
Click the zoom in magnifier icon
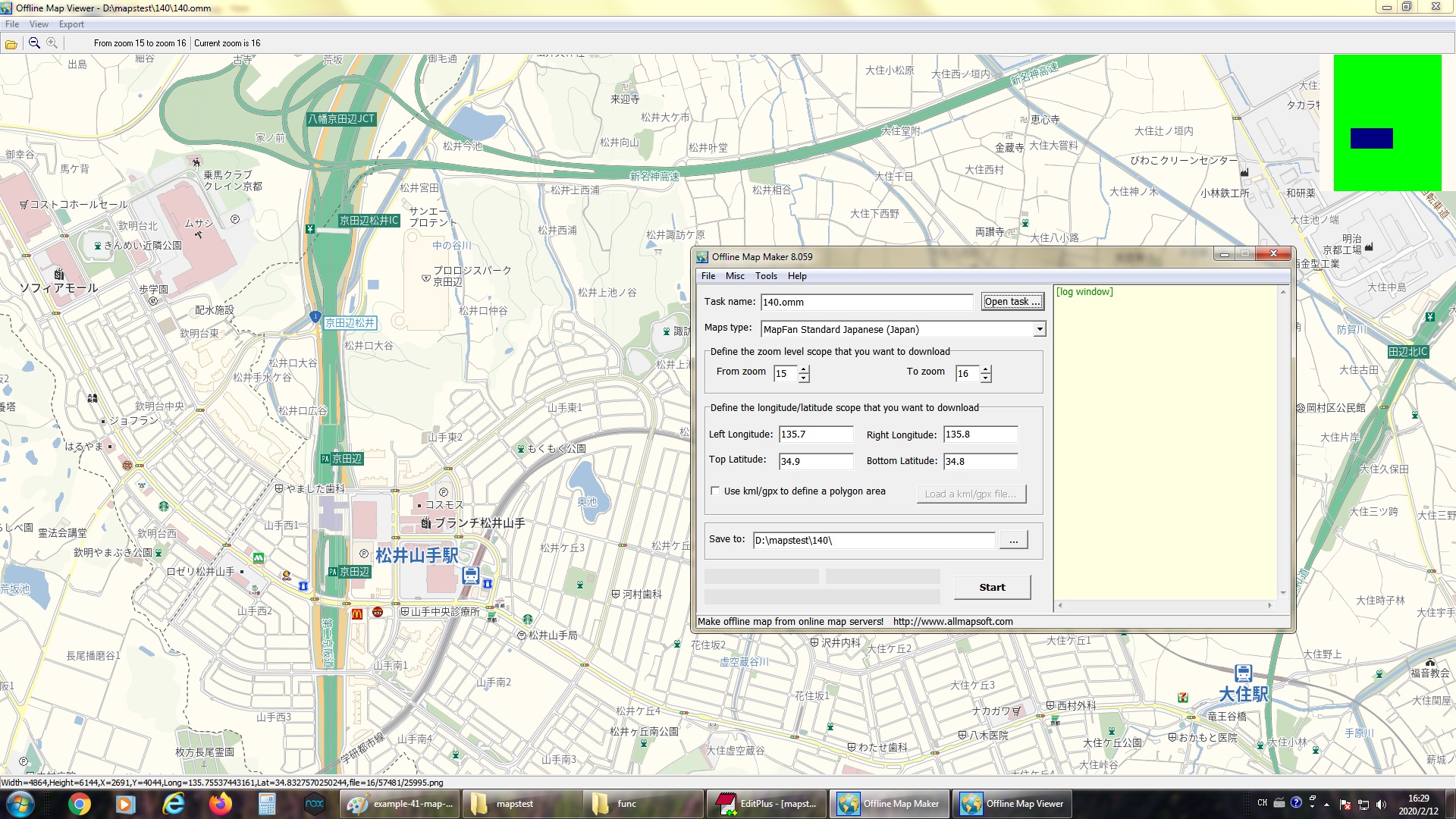coord(52,43)
